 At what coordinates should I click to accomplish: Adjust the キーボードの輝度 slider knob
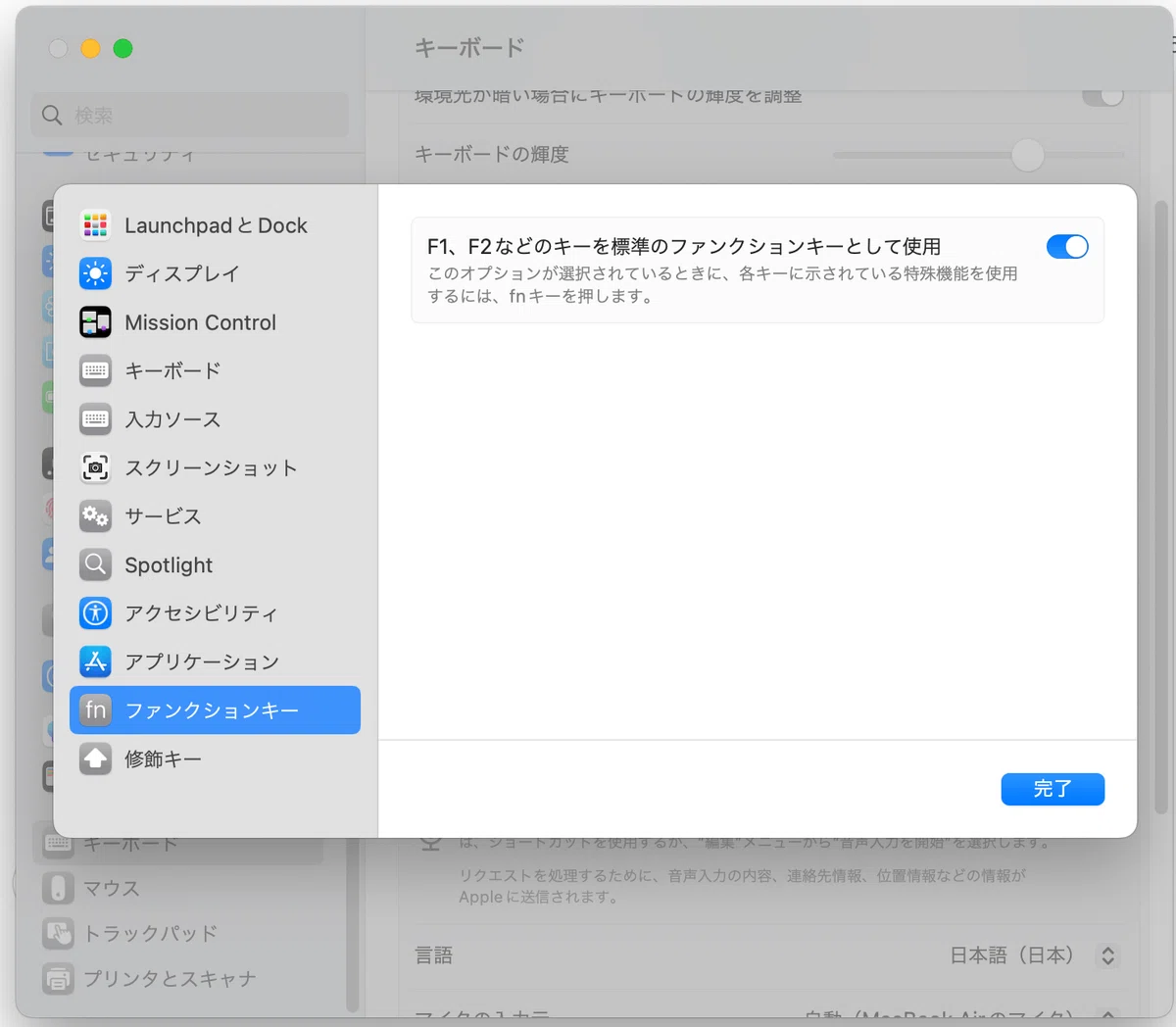click(1027, 155)
